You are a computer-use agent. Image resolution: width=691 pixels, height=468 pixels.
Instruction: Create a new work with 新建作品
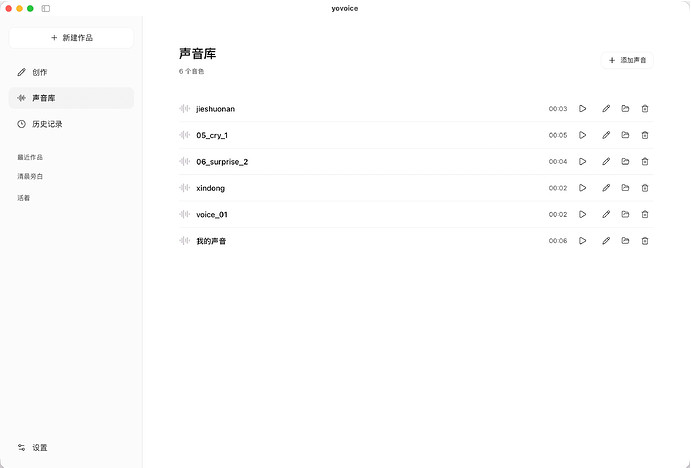[x=71, y=38]
